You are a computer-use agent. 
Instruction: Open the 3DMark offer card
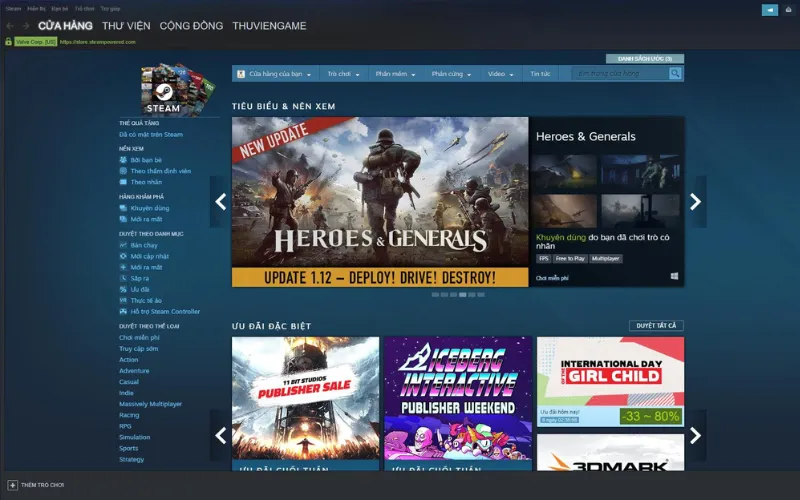611,453
